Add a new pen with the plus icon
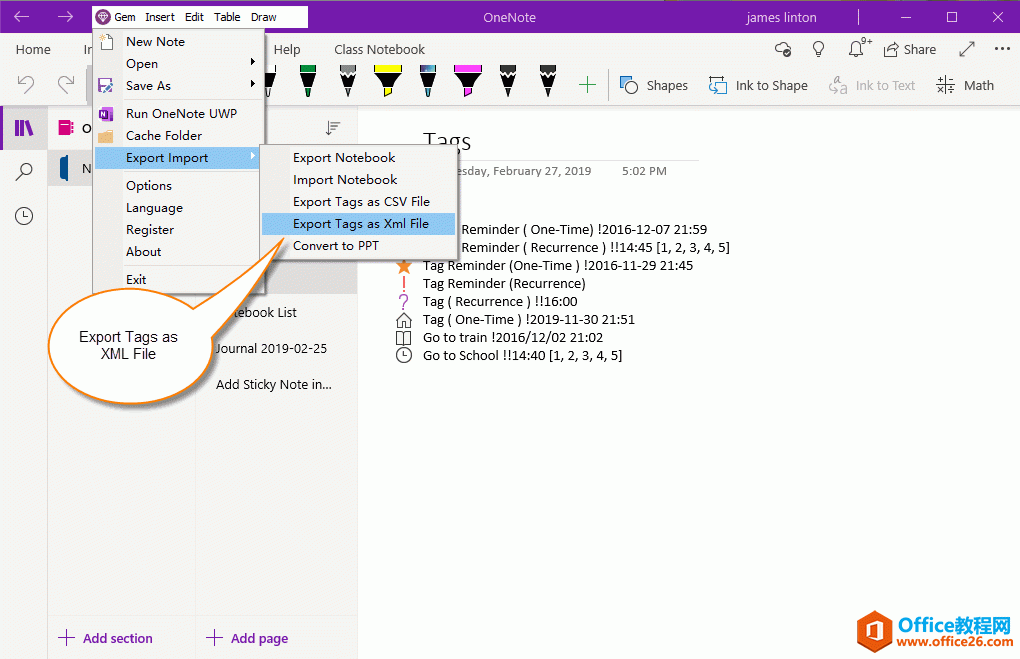The height and width of the screenshot is (659, 1020). click(x=586, y=85)
